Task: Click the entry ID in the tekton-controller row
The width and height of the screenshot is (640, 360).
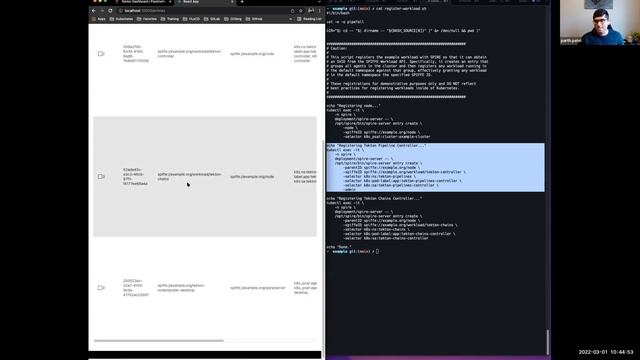Action: 136,54
